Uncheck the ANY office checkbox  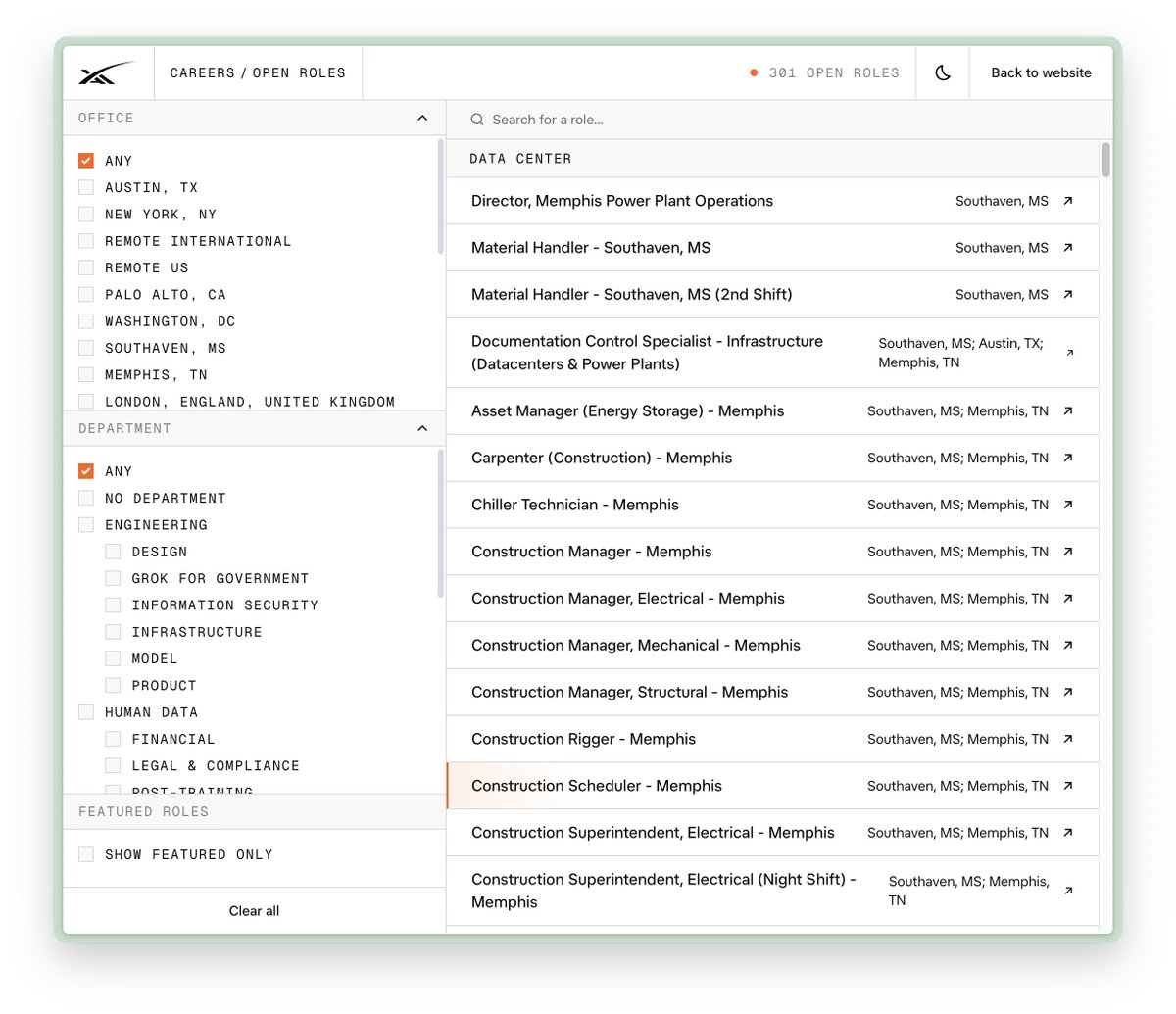click(x=86, y=161)
